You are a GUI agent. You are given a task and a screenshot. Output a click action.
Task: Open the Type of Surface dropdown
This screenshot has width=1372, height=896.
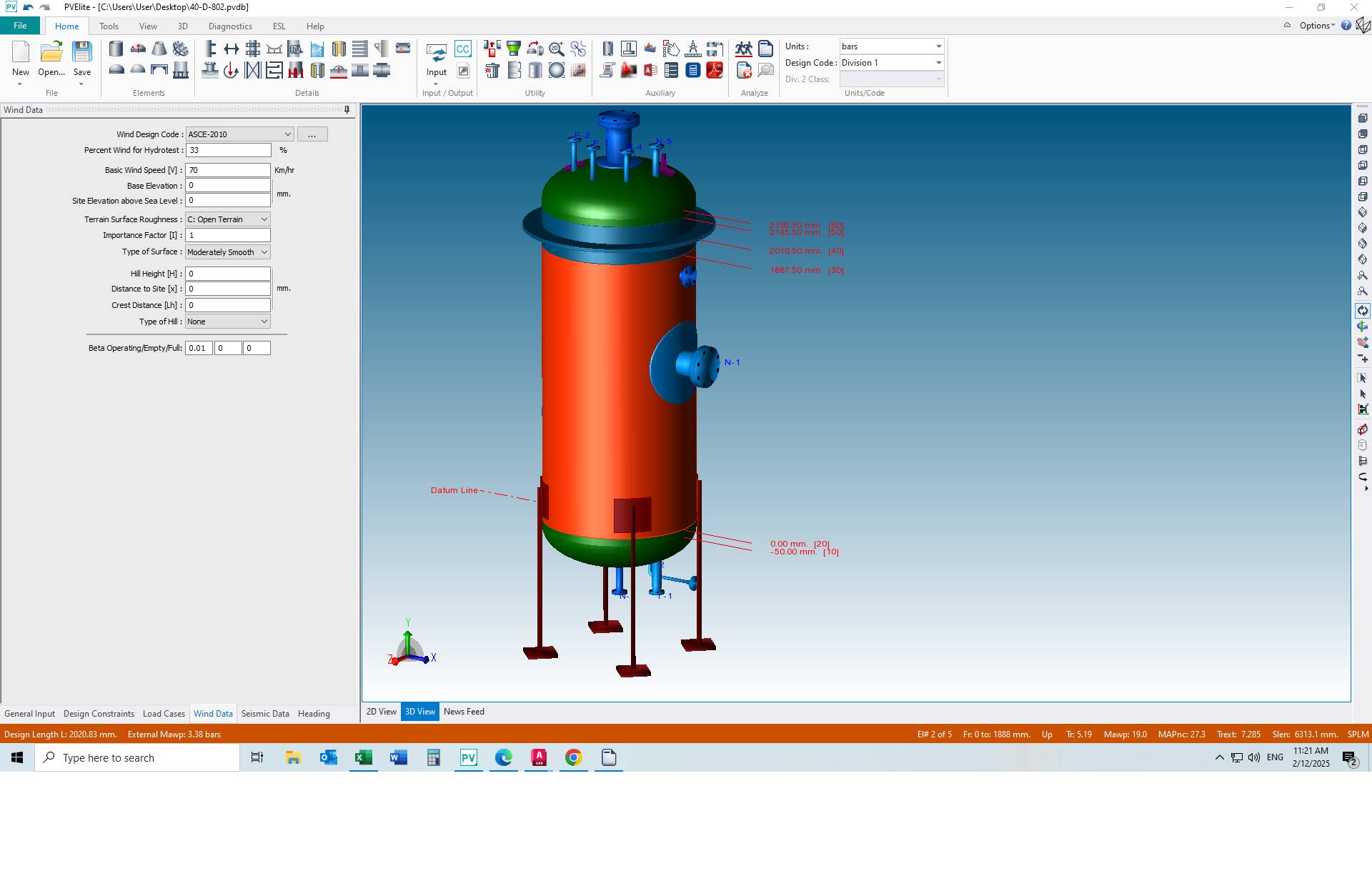pos(264,252)
